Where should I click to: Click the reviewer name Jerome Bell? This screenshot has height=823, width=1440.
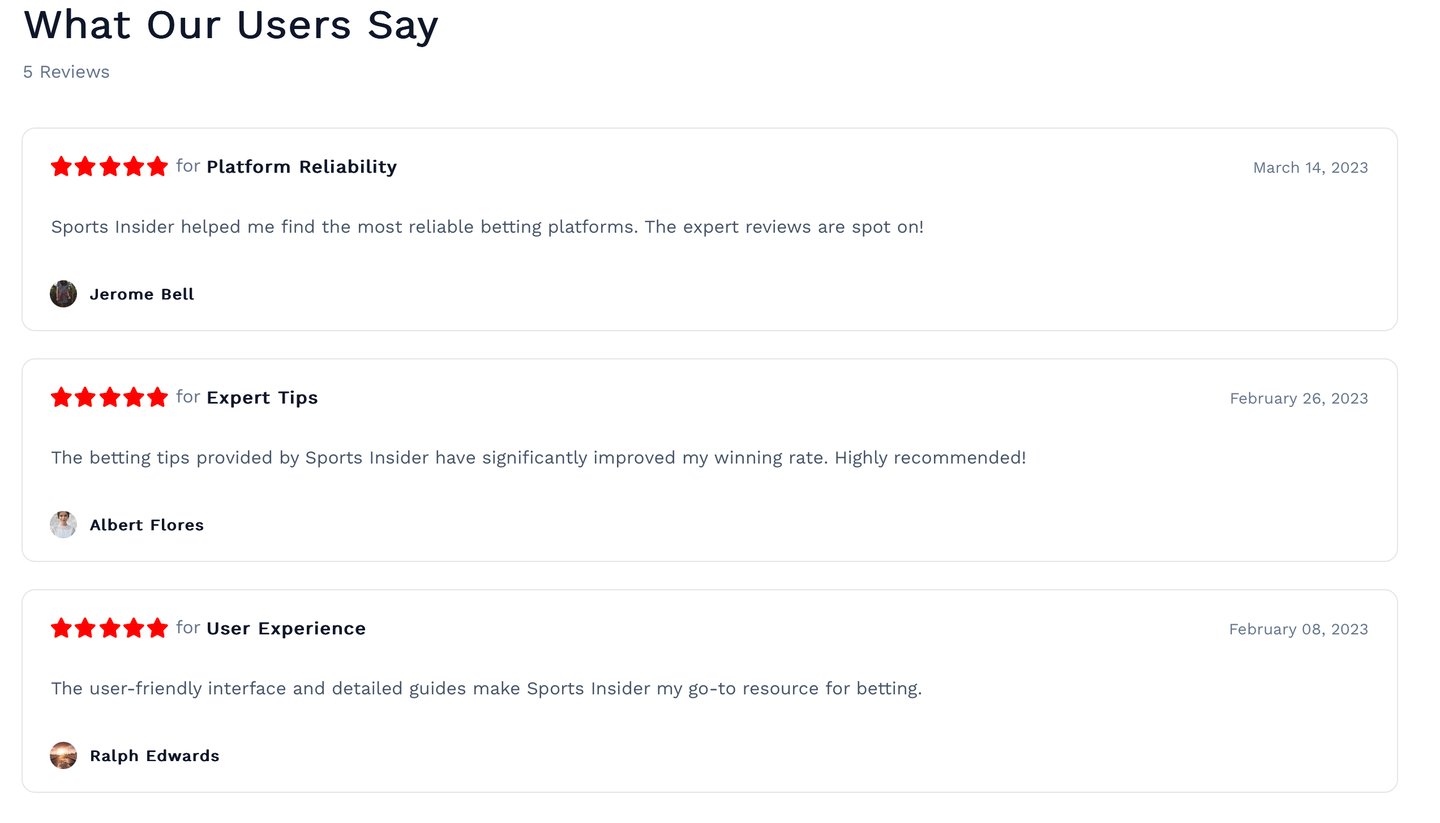tap(142, 294)
